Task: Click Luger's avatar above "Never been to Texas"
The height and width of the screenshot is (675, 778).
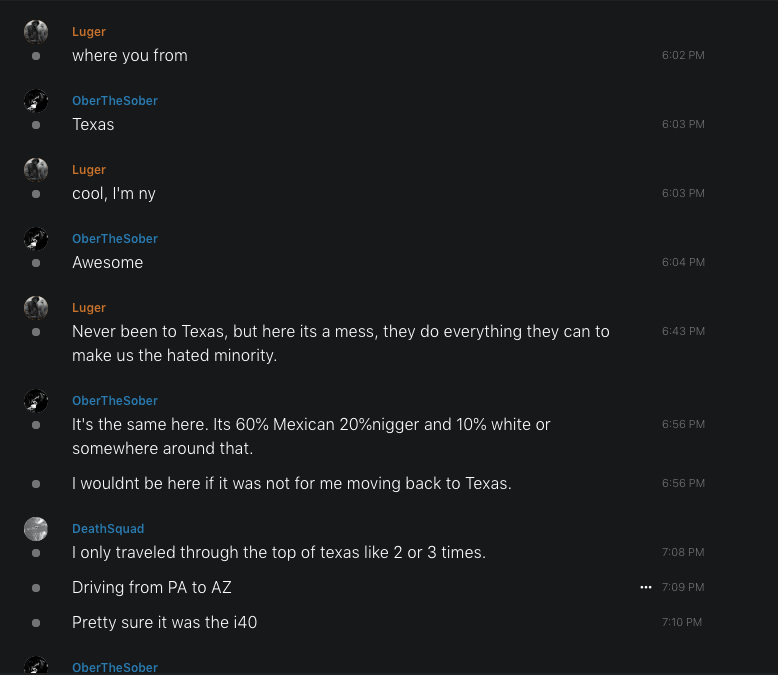Action: (36, 307)
